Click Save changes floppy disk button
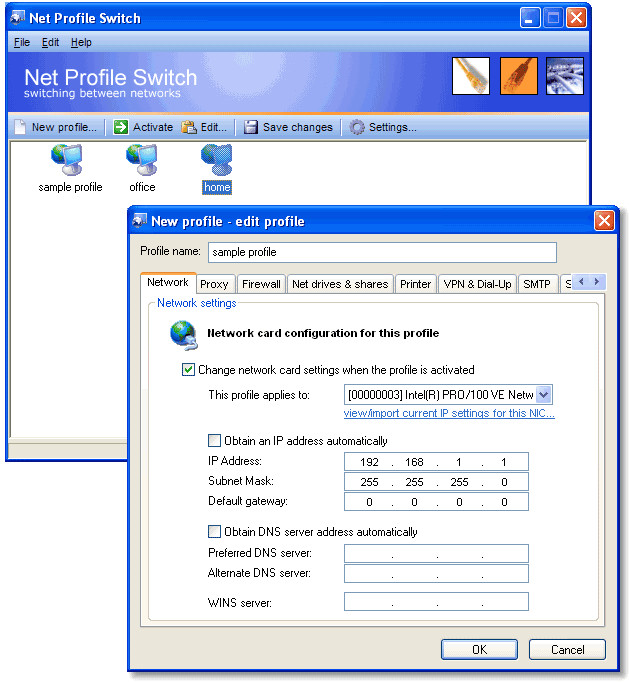Screen dimensions: 629x682 288,127
